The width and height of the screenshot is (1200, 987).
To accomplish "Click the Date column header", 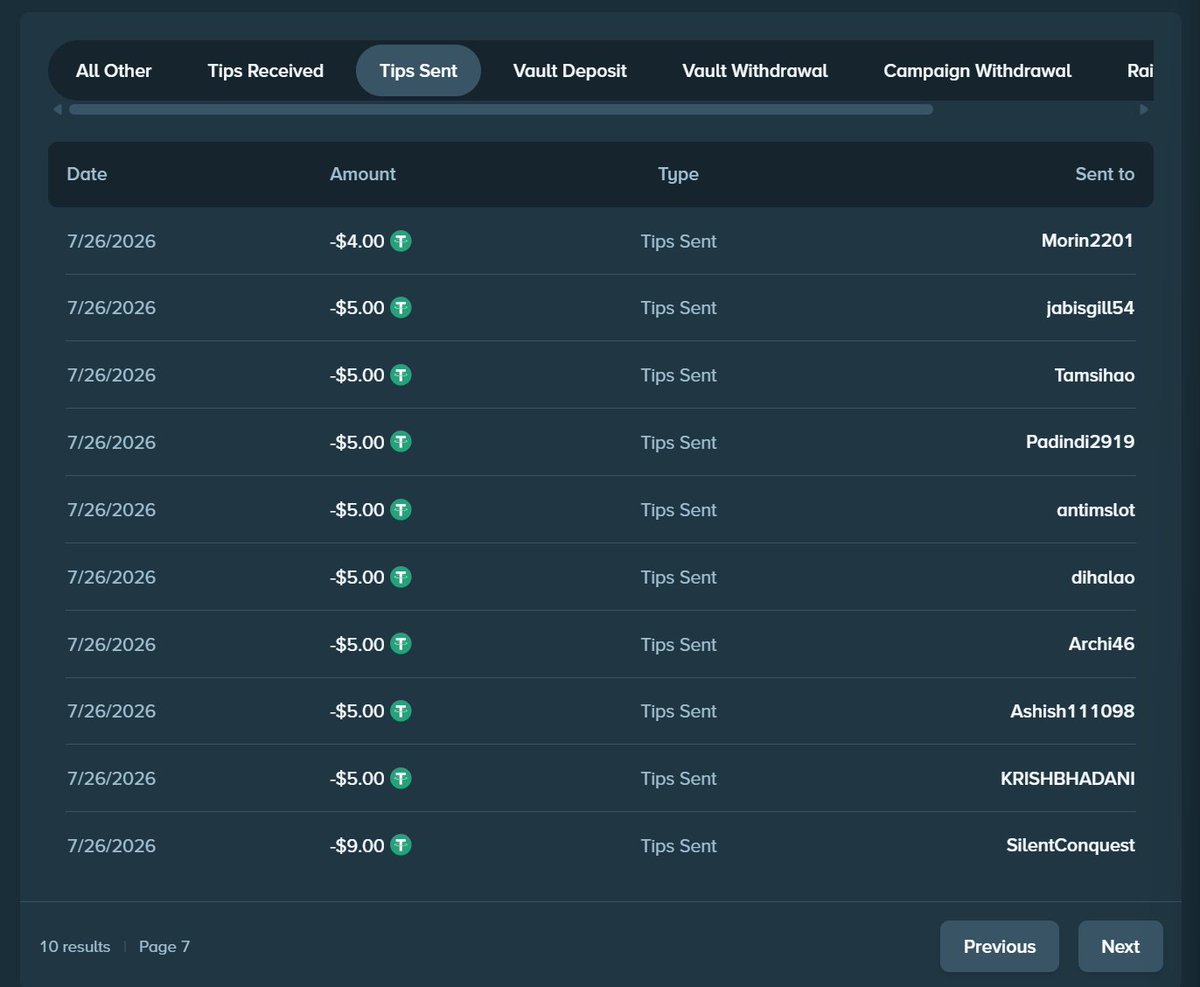I will pyautogui.click(x=87, y=174).
